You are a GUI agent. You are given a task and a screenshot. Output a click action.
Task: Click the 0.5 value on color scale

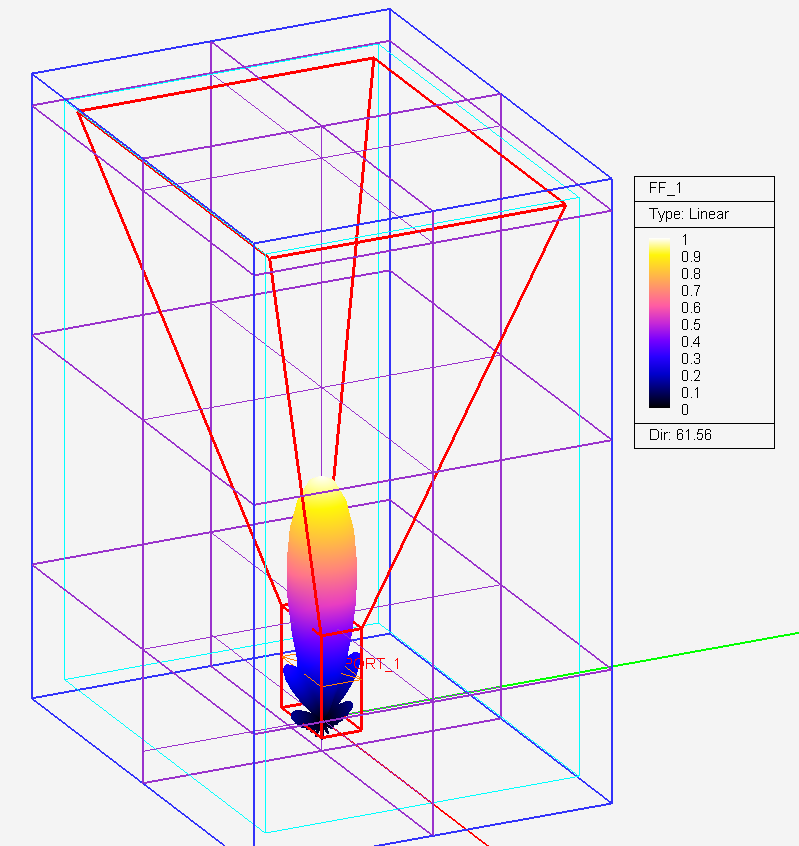point(691,325)
